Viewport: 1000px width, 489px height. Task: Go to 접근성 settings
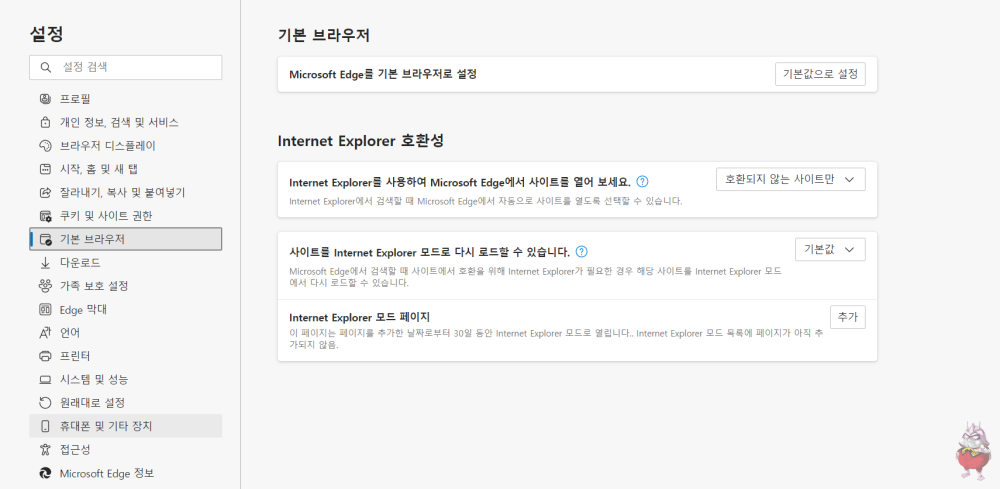pyautogui.click(x=126, y=449)
